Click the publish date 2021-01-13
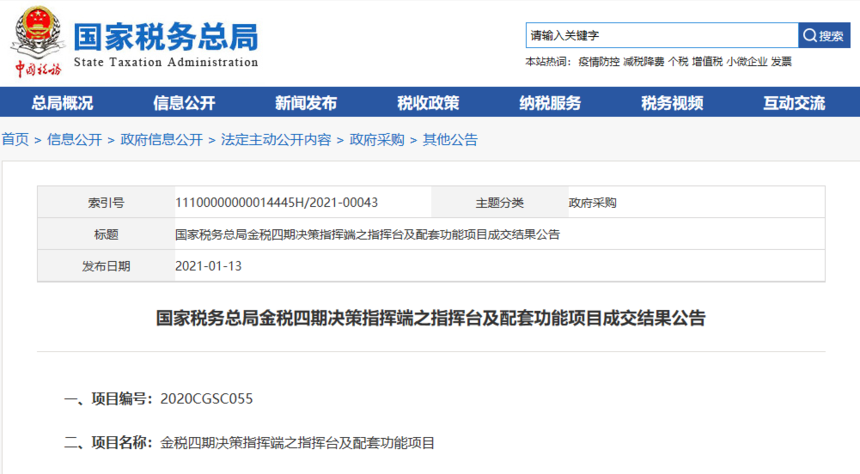 [x=208, y=266]
